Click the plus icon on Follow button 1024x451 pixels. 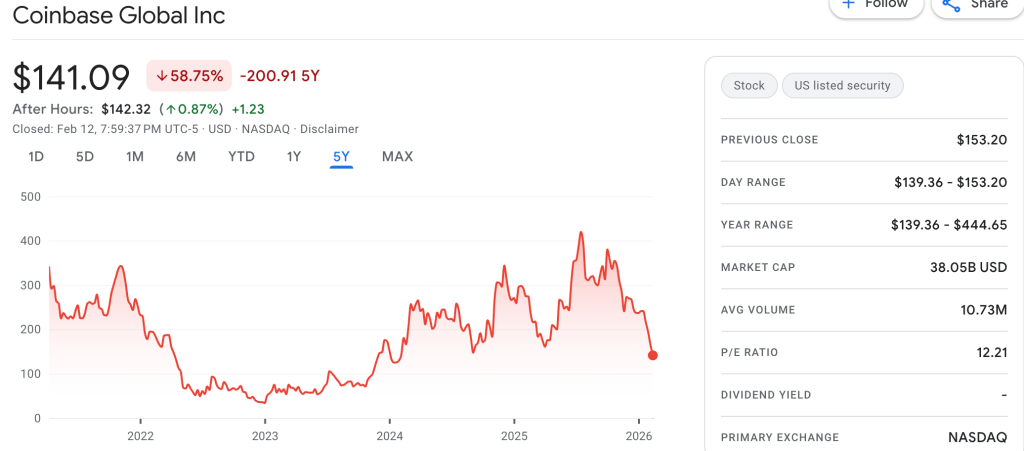[848, 4]
